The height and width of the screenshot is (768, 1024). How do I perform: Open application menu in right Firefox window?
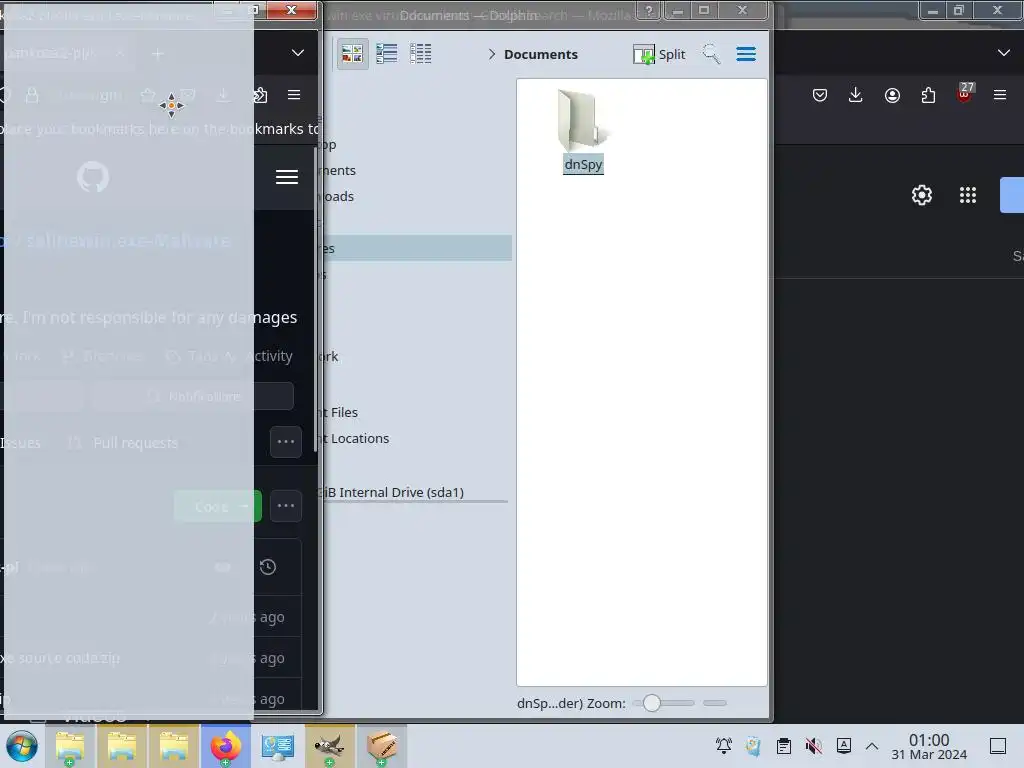(1000, 95)
